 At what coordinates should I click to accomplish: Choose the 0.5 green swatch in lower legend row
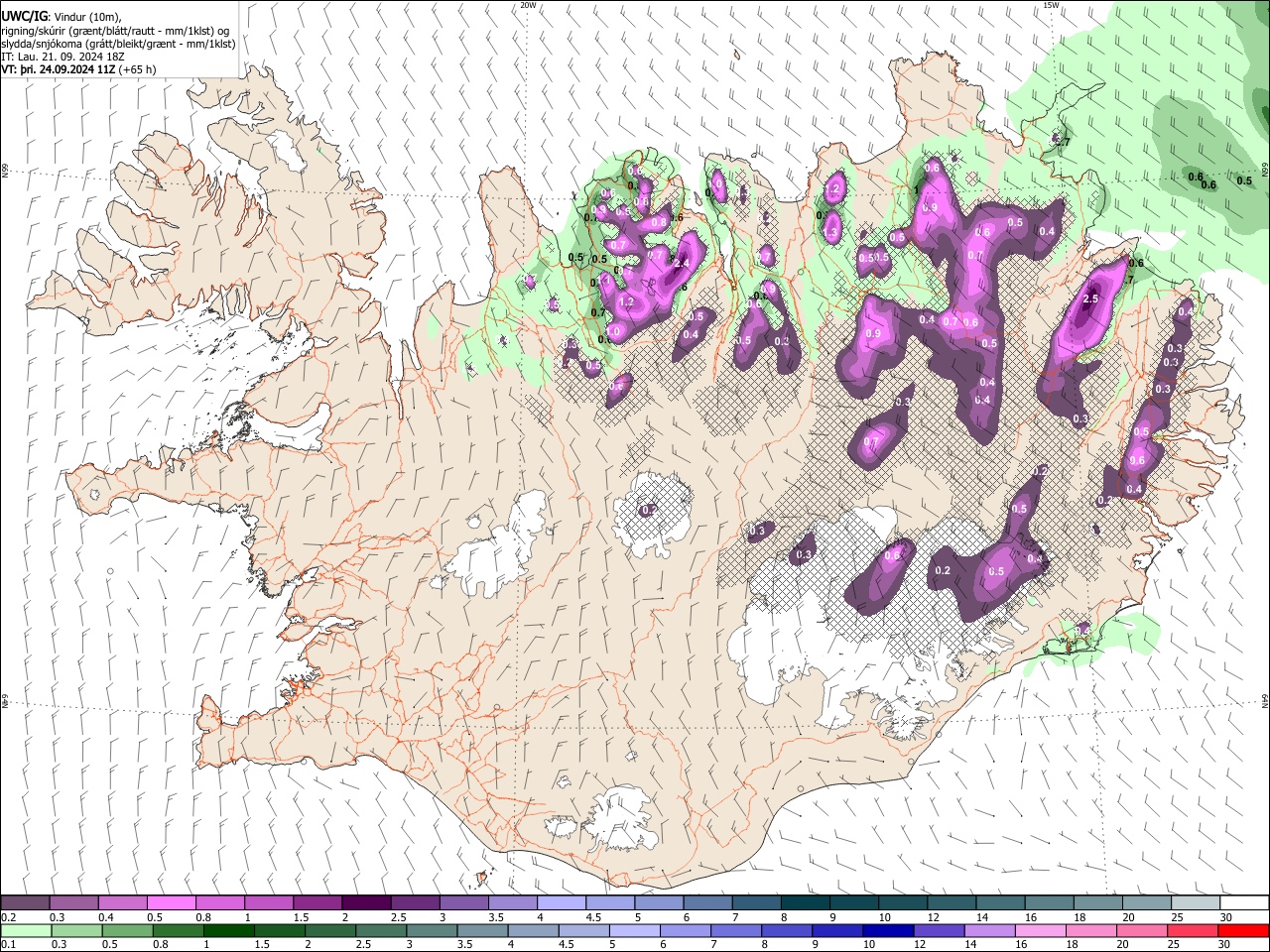point(126,930)
